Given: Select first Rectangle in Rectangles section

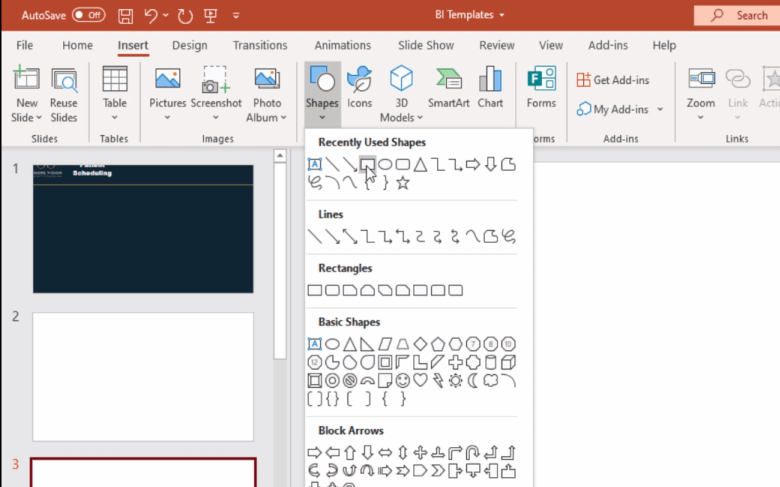Looking at the screenshot, I should coord(315,290).
